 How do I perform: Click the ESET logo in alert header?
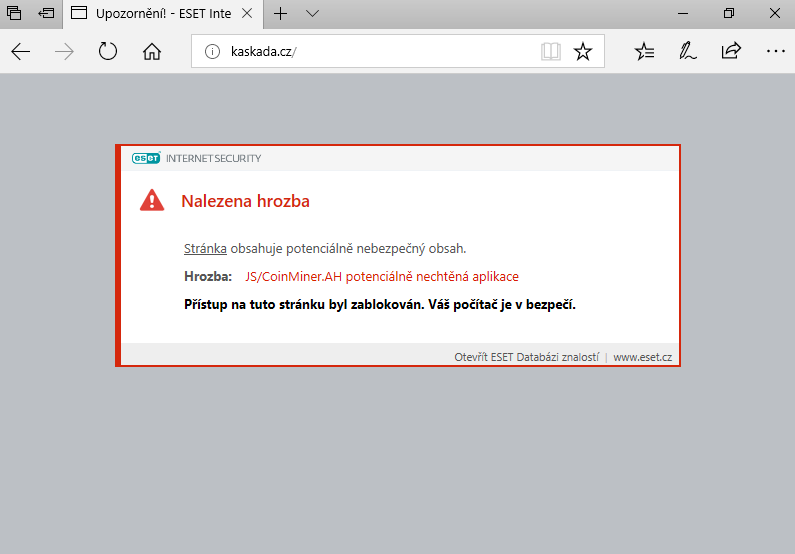coord(146,158)
